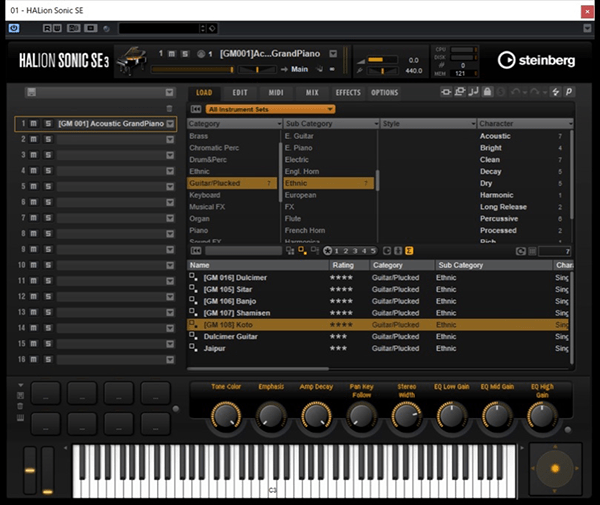Image resolution: width=600 pixels, height=505 pixels.
Task: Click the lock icon in toolbar
Action: (x=487, y=92)
